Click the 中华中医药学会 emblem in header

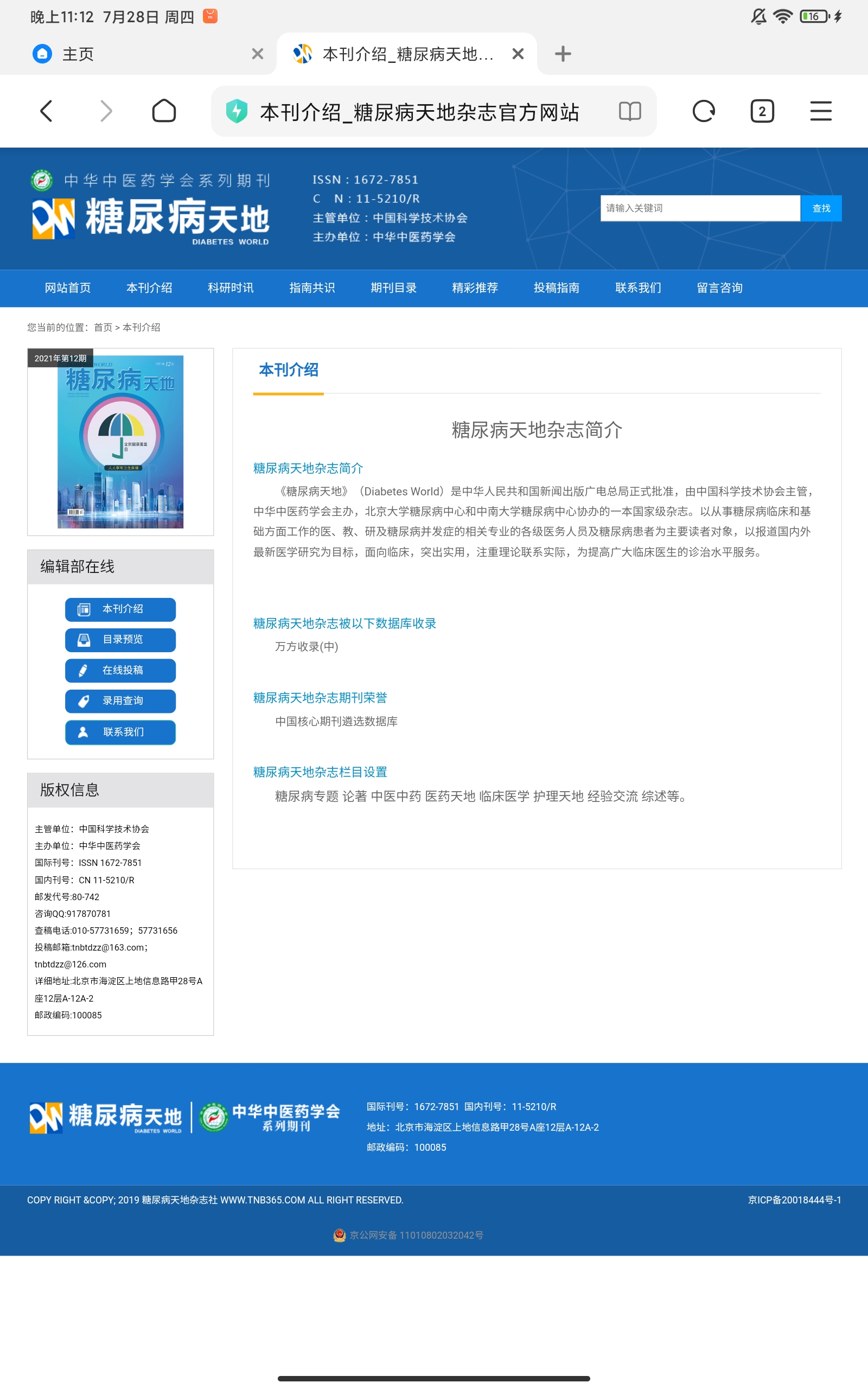41,180
